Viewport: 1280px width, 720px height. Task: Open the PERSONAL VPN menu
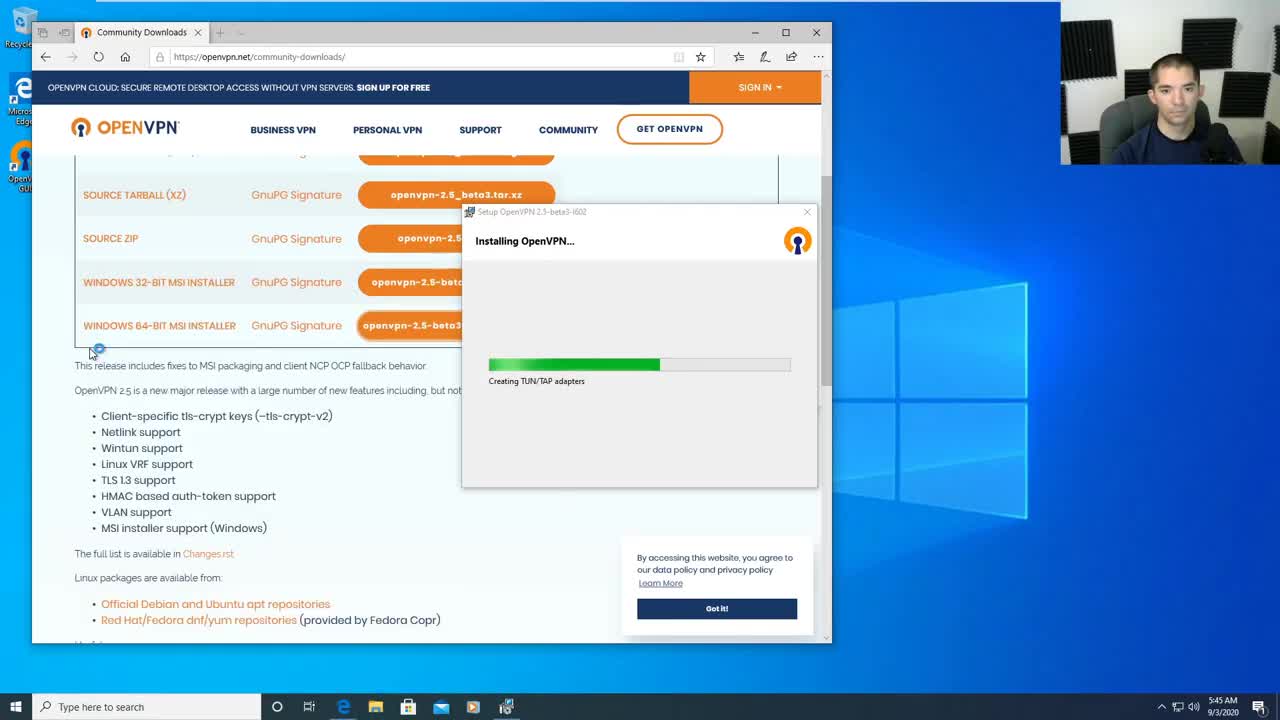click(387, 130)
